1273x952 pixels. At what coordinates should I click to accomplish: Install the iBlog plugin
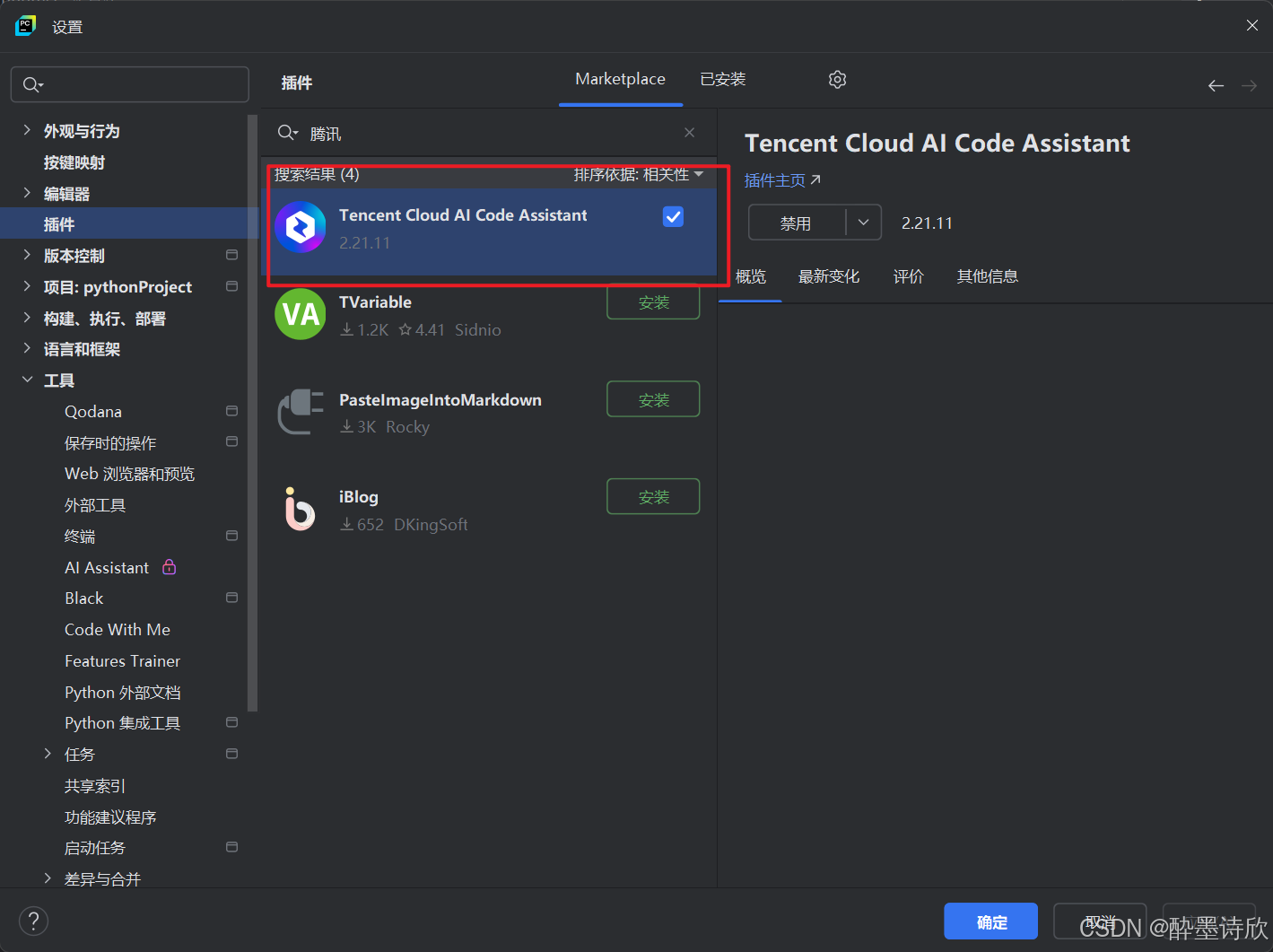point(653,496)
